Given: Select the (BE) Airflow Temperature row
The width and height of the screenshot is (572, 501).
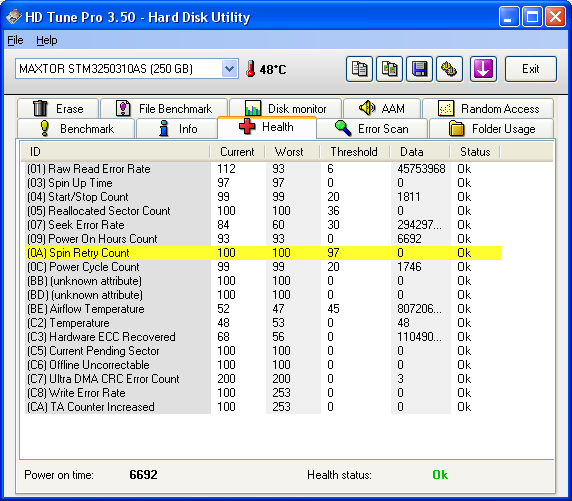Looking at the screenshot, I should [x=263, y=309].
